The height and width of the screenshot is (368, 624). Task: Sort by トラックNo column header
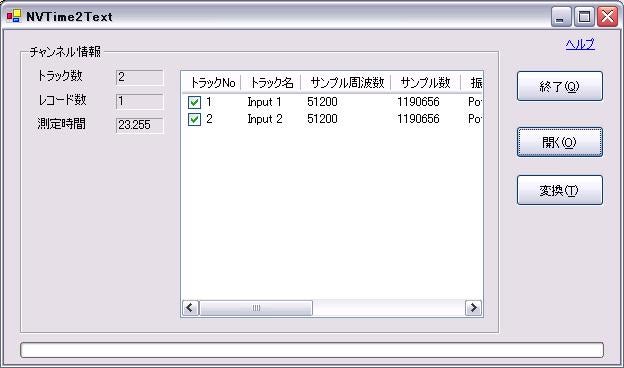(x=212, y=83)
